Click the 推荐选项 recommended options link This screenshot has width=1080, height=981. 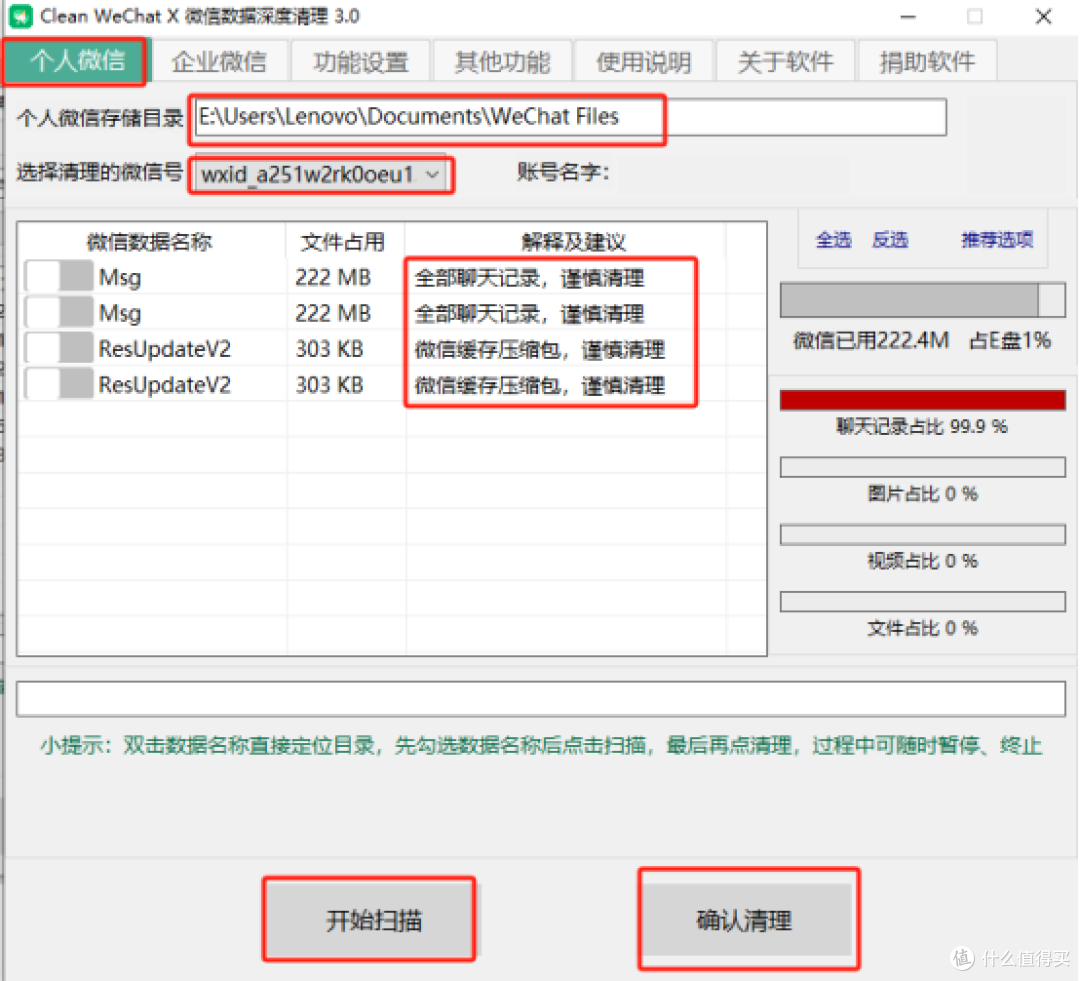(996, 239)
